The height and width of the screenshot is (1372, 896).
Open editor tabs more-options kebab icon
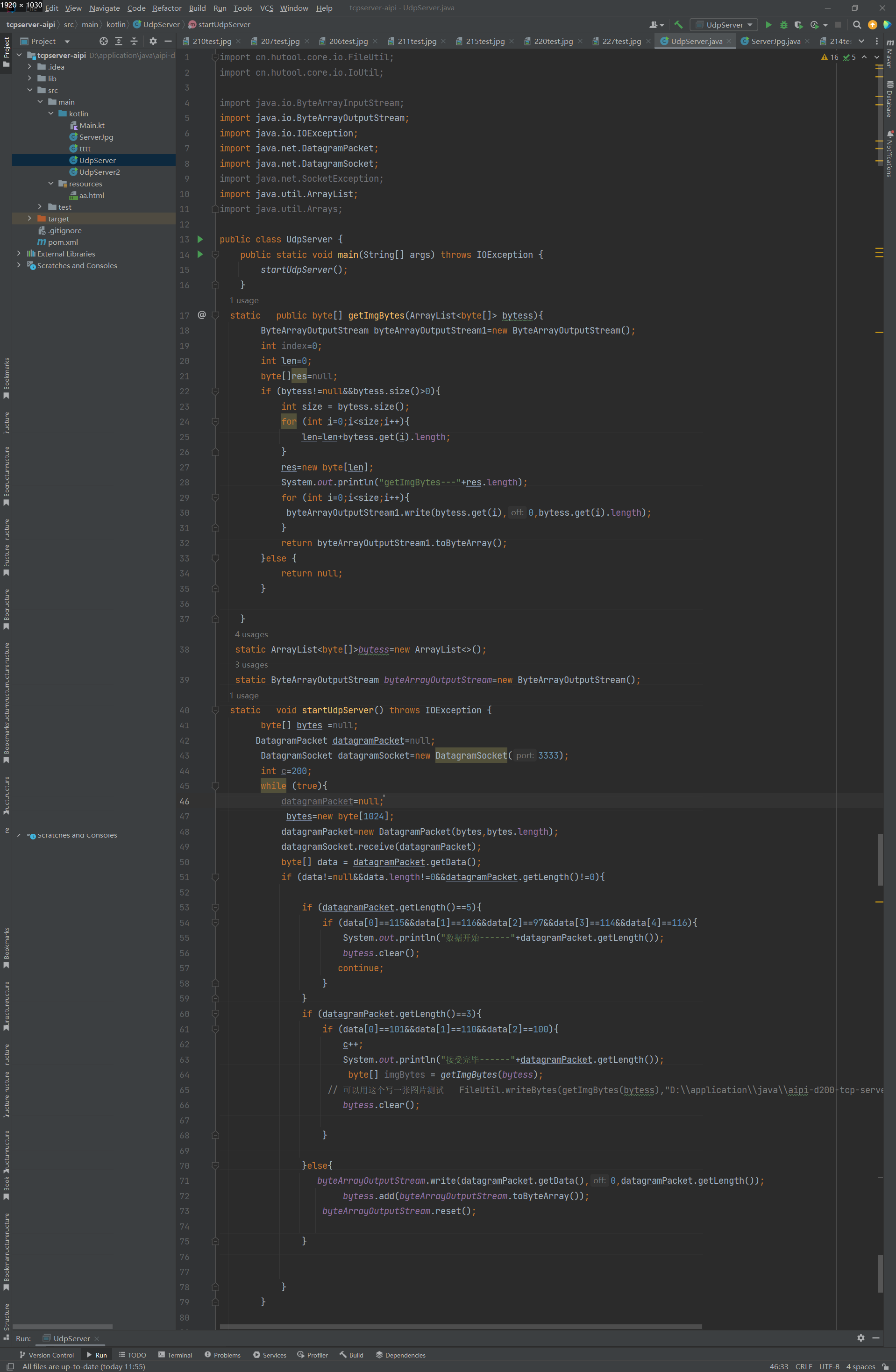click(876, 41)
